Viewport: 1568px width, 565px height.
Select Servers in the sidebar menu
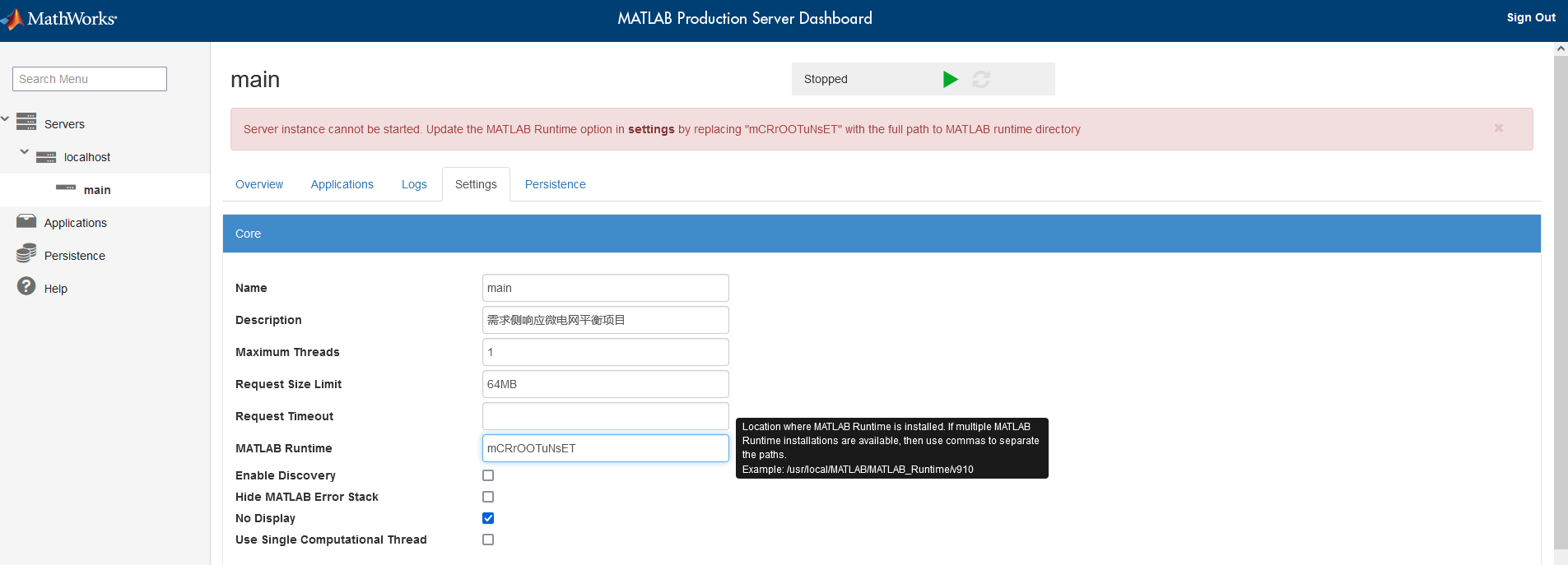click(x=64, y=124)
